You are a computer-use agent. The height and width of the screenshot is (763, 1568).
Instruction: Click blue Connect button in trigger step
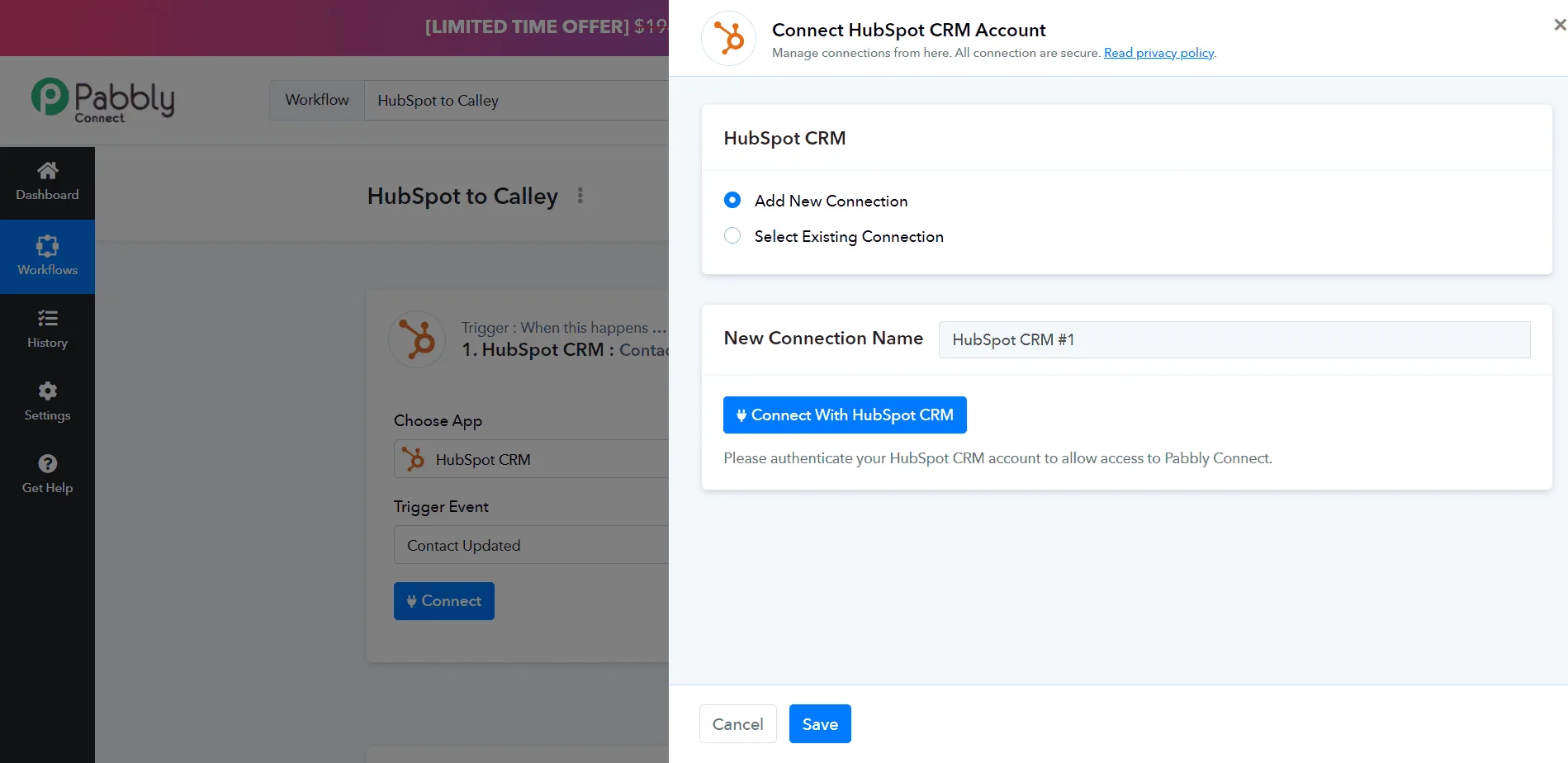point(444,601)
